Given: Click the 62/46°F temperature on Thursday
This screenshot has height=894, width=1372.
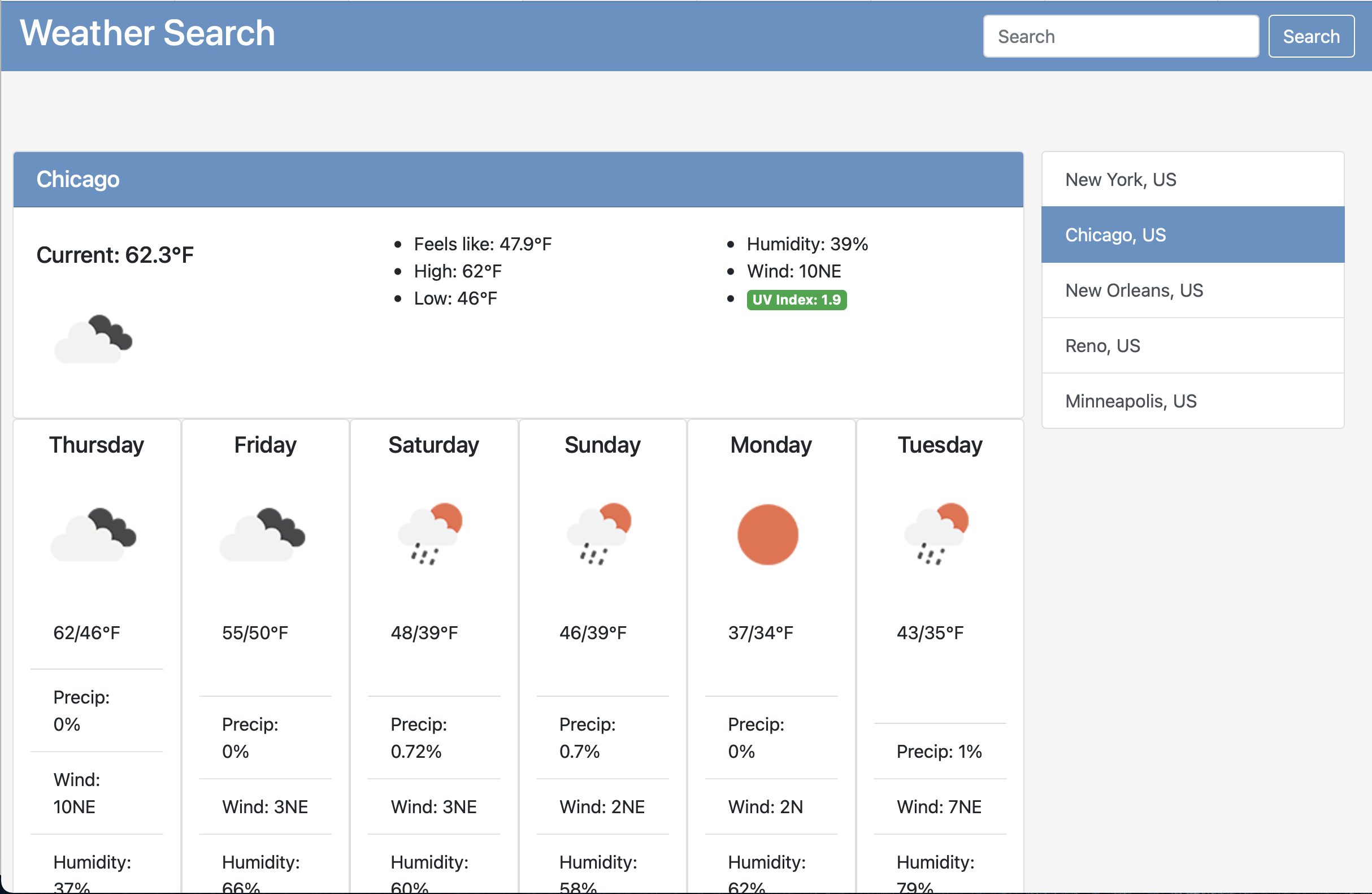Looking at the screenshot, I should tap(86, 632).
